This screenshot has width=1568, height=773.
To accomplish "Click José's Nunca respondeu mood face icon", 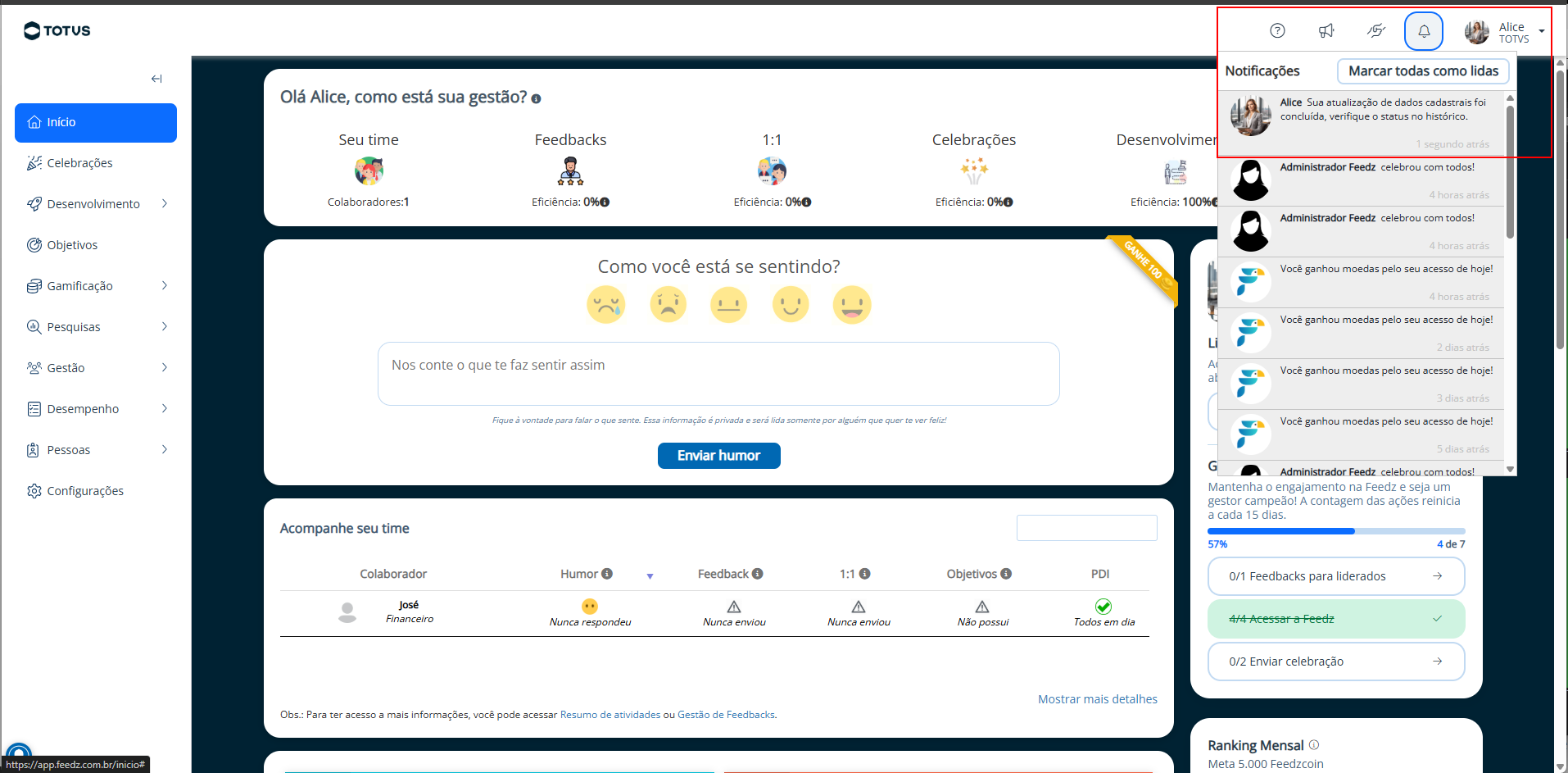I will 590,607.
